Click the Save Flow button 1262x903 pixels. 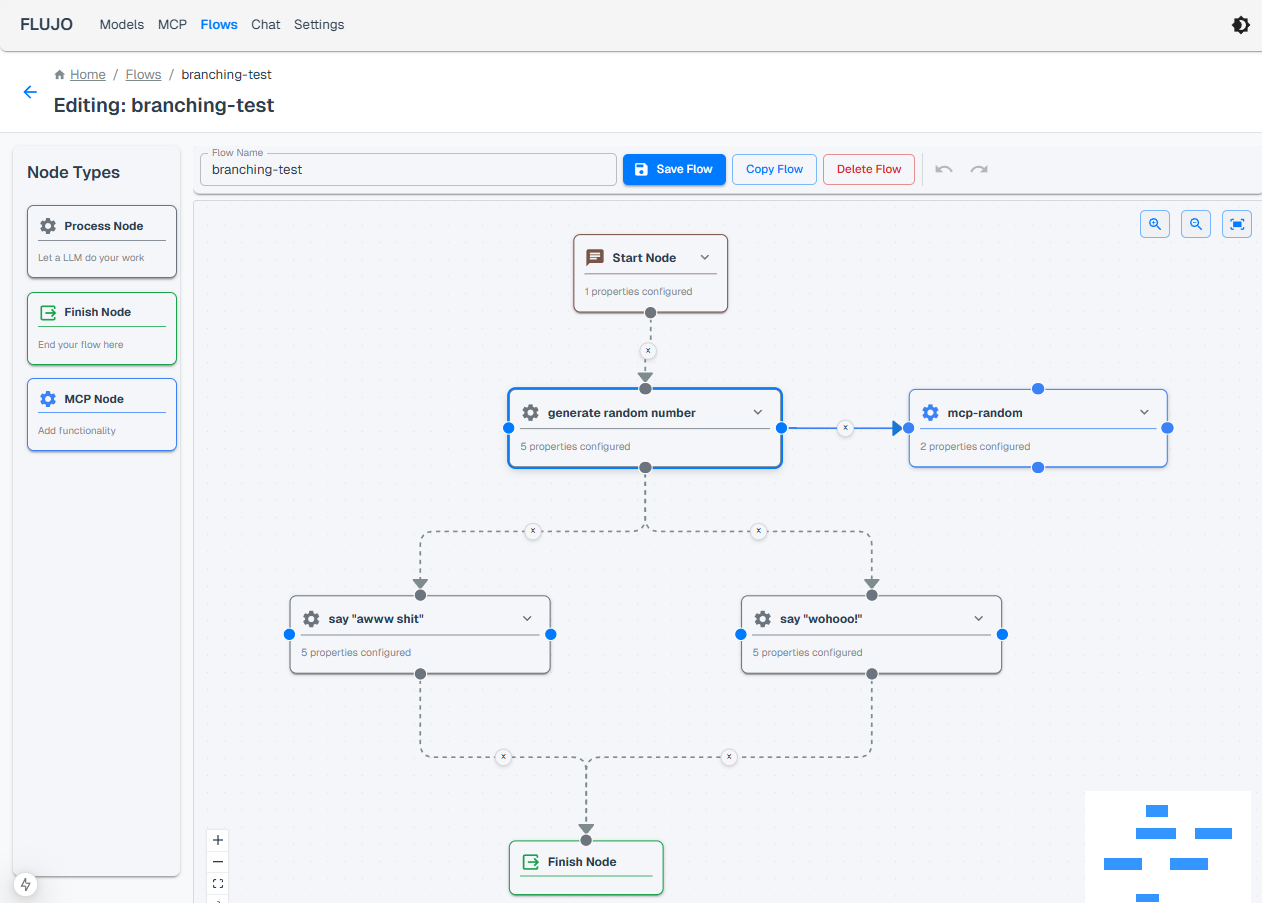tap(674, 169)
